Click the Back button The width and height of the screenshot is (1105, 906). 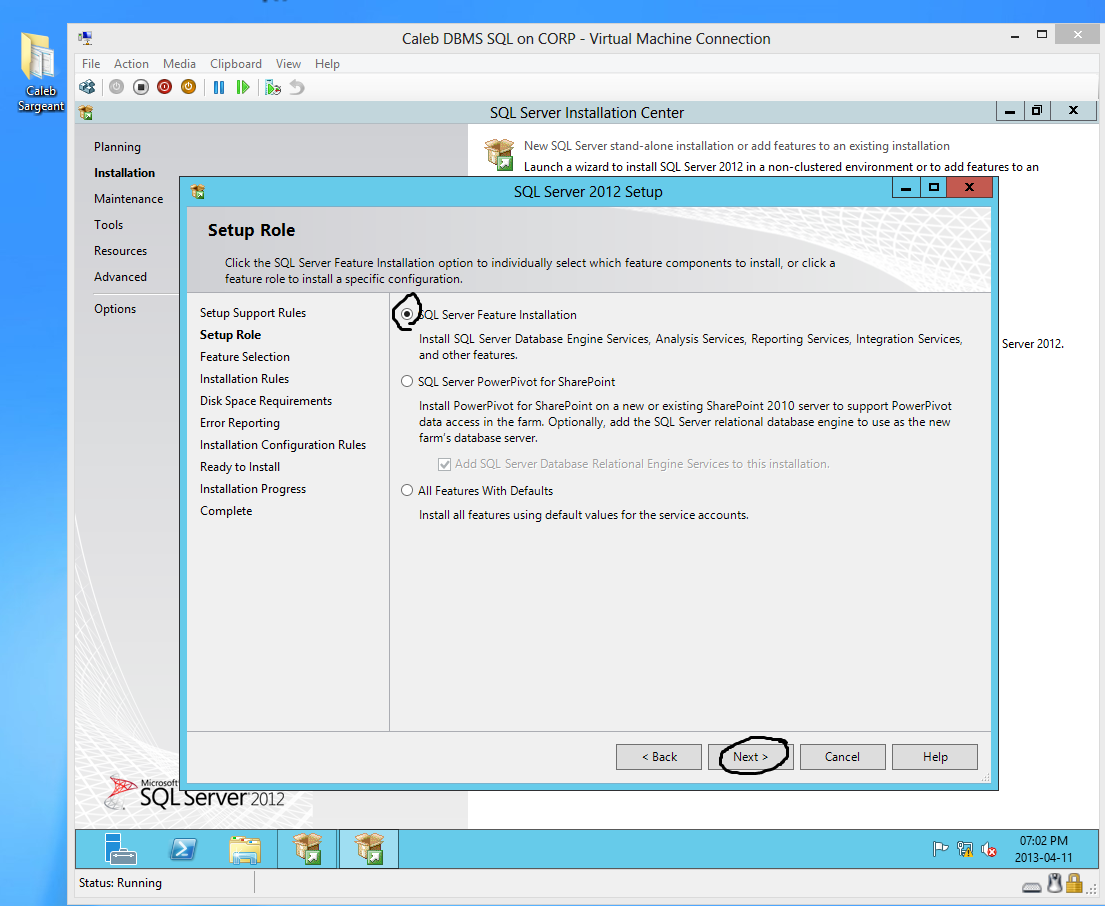659,757
